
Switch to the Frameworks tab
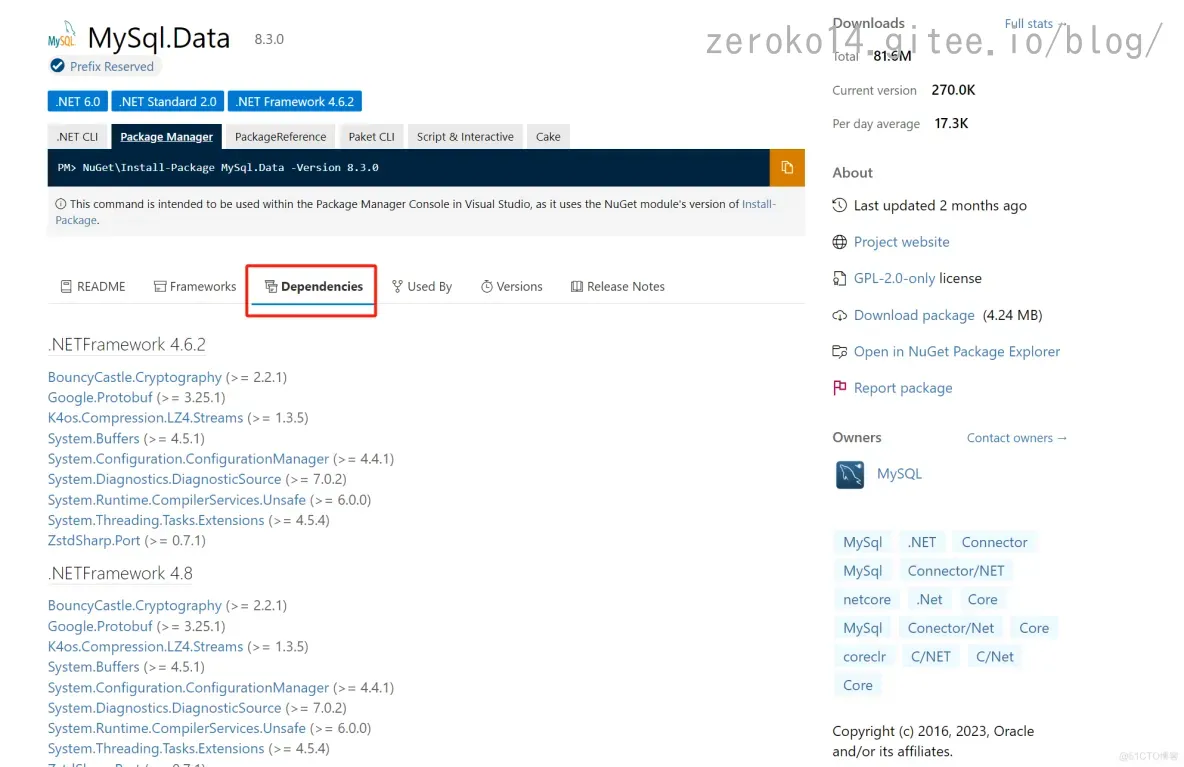[x=195, y=287]
